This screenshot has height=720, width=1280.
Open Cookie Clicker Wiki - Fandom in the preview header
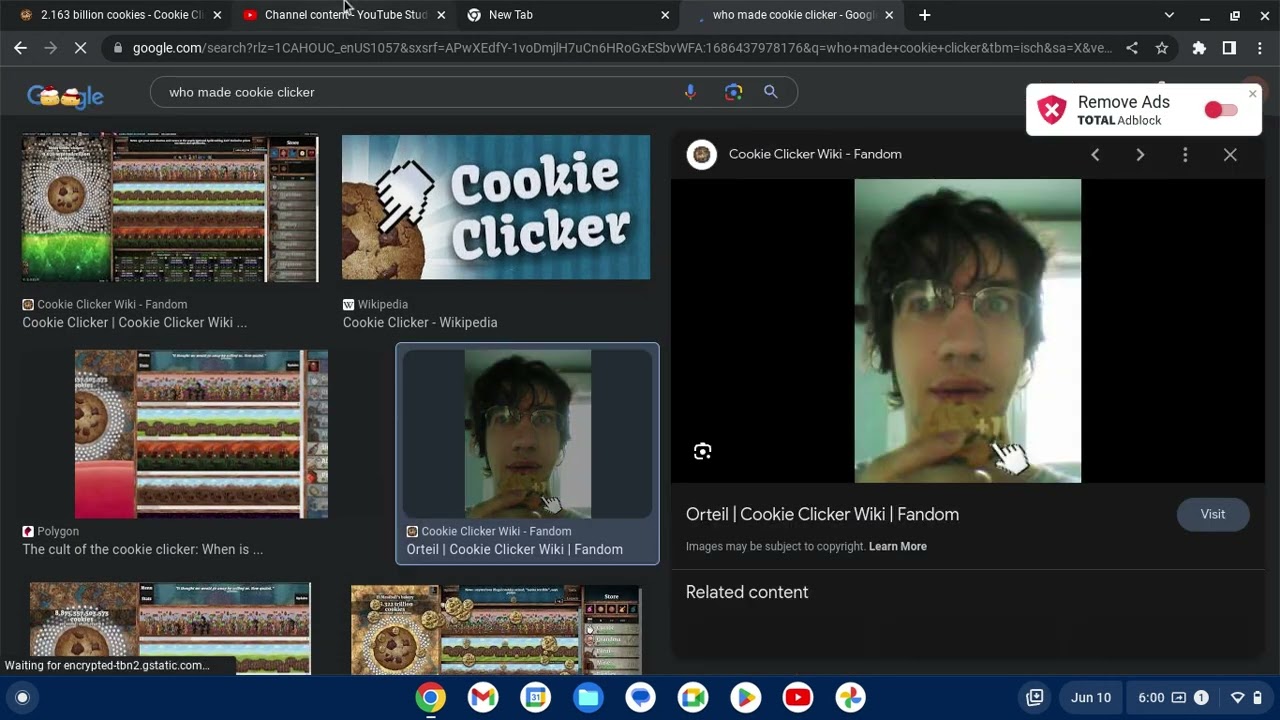pyautogui.click(x=815, y=154)
